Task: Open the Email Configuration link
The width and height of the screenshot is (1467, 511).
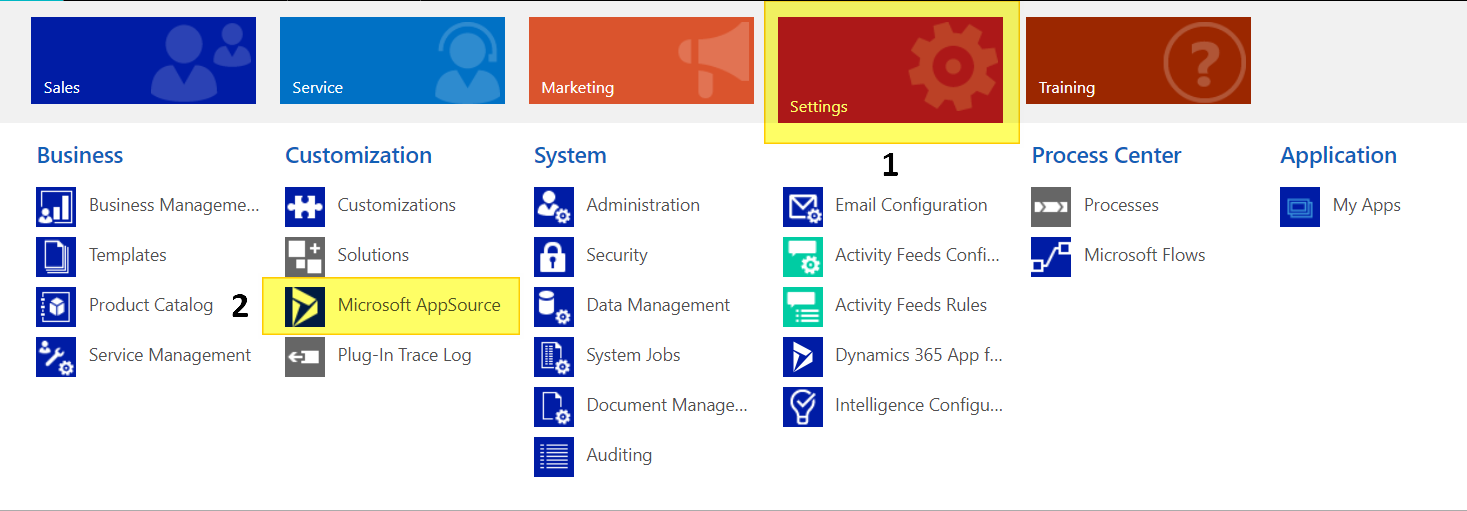Action: [912, 205]
